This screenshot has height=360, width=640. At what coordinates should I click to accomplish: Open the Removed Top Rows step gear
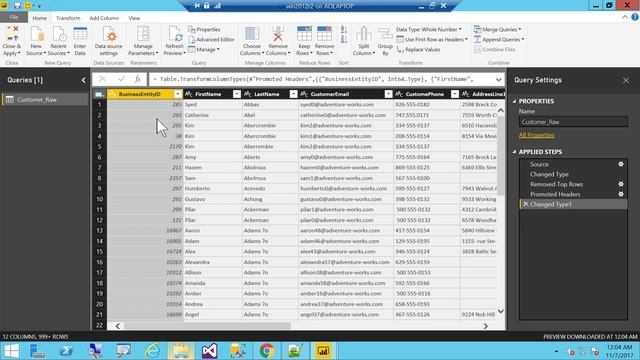621,184
